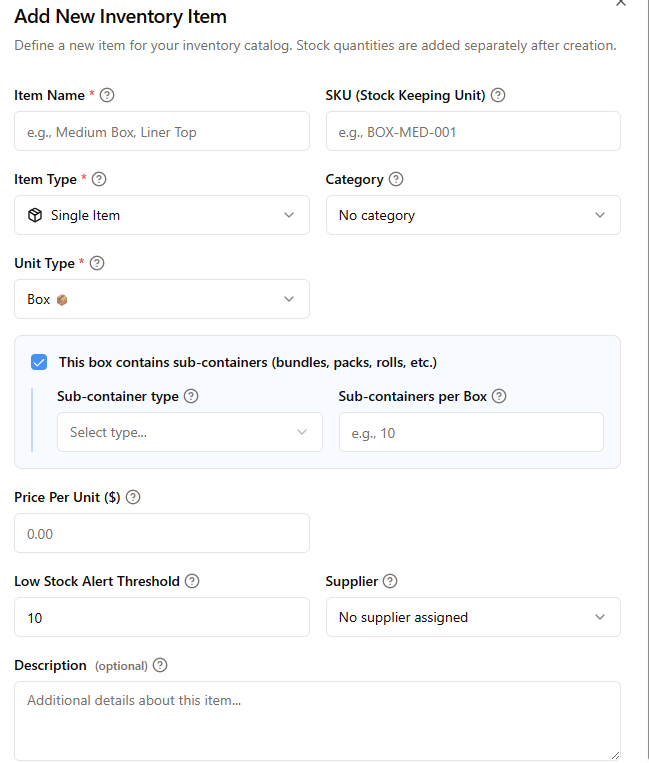Expand the Category dropdown
The width and height of the screenshot is (649, 763).
pos(473,215)
